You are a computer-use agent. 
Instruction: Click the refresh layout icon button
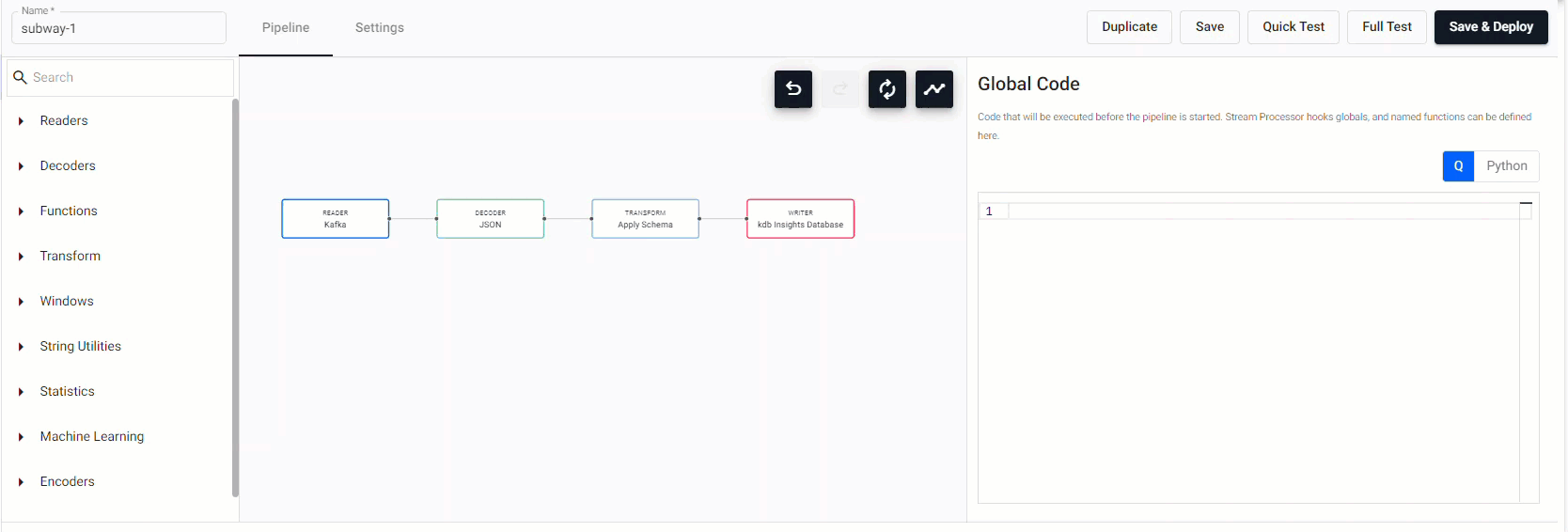click(x=886, y=89)
